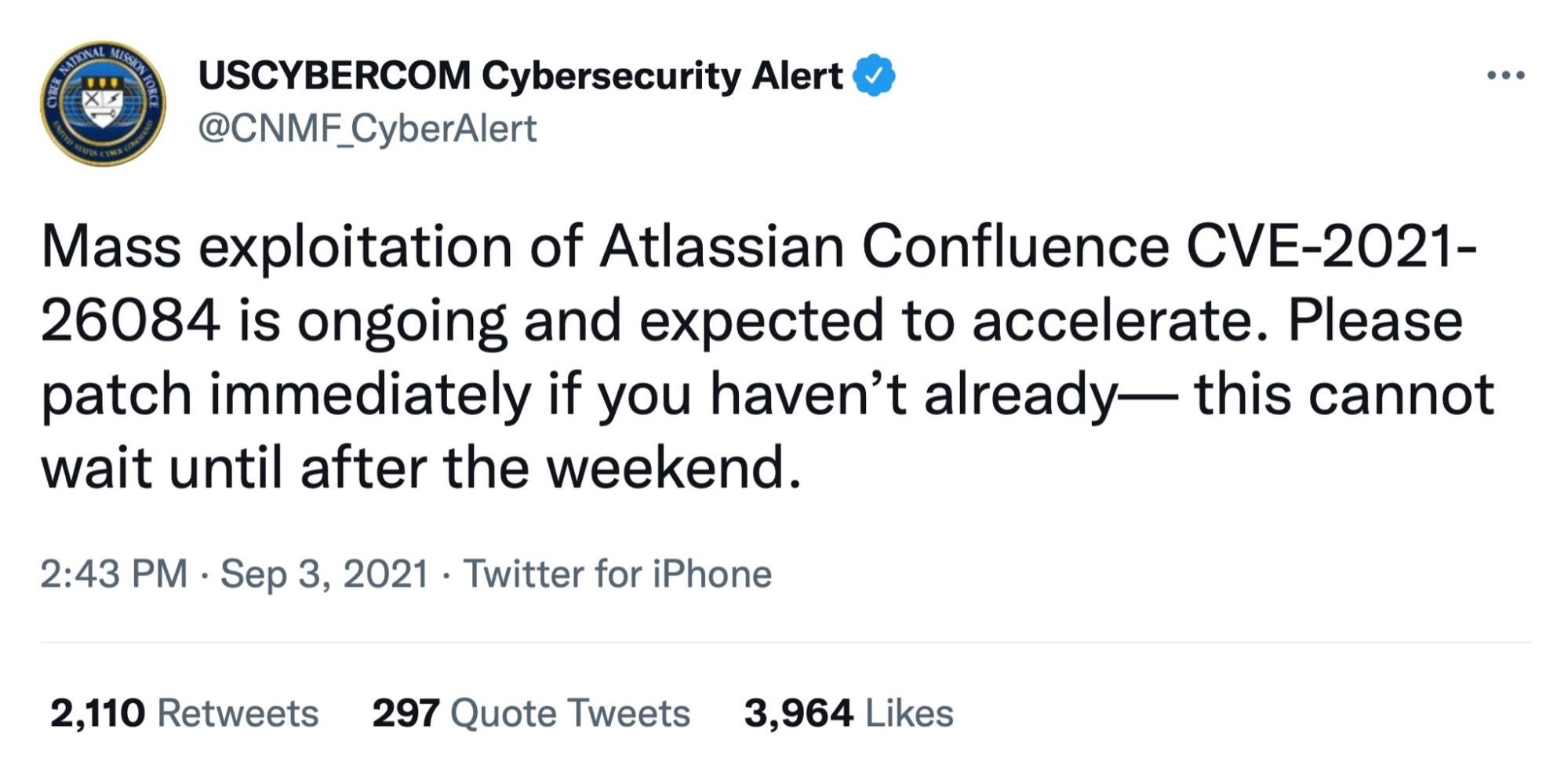Open the three-dot more options menu
Image resolution: width=1568 pixels, height=780 pixels.
(x=1505, y=75)
